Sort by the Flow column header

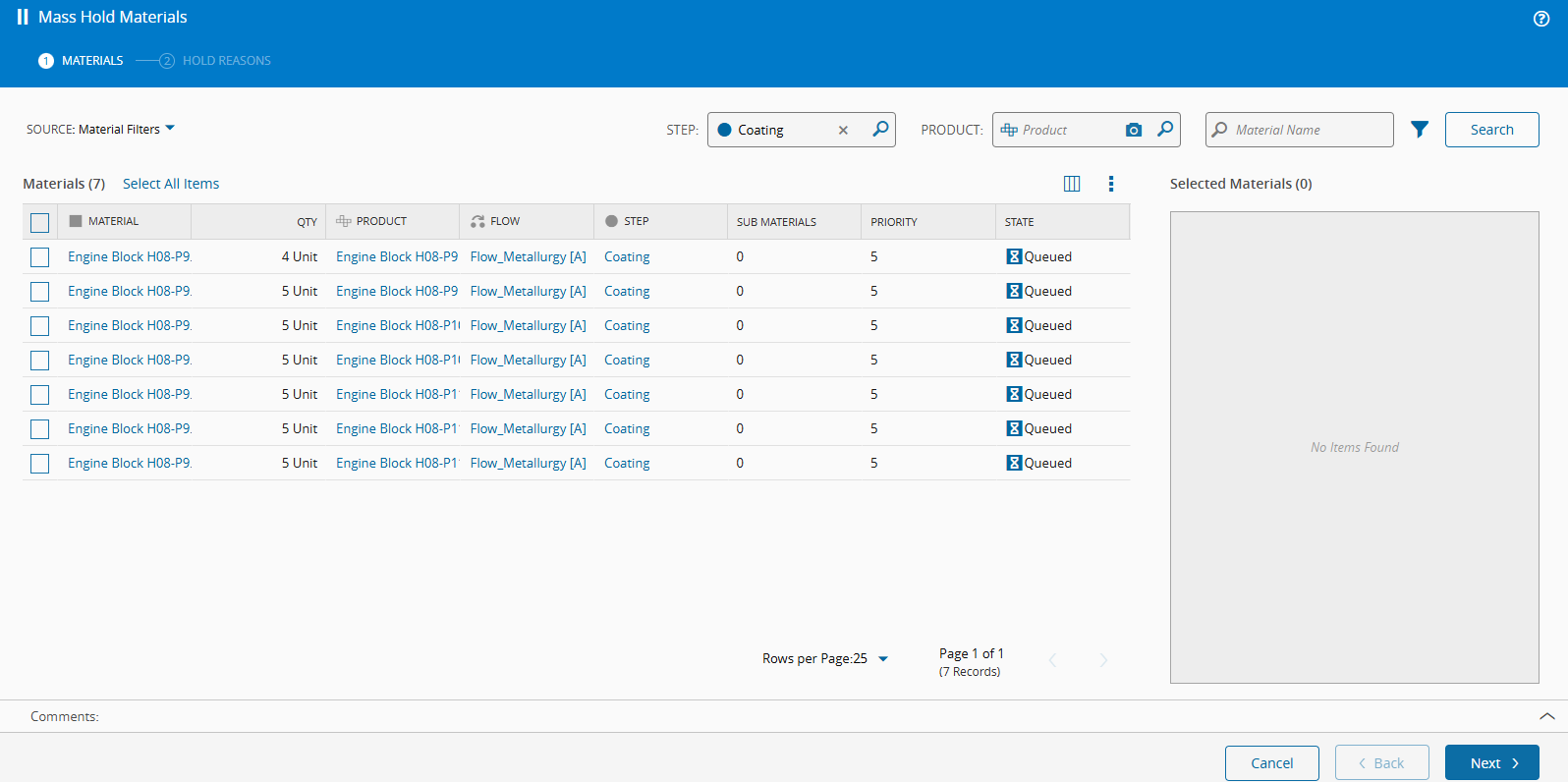[527, 222]
